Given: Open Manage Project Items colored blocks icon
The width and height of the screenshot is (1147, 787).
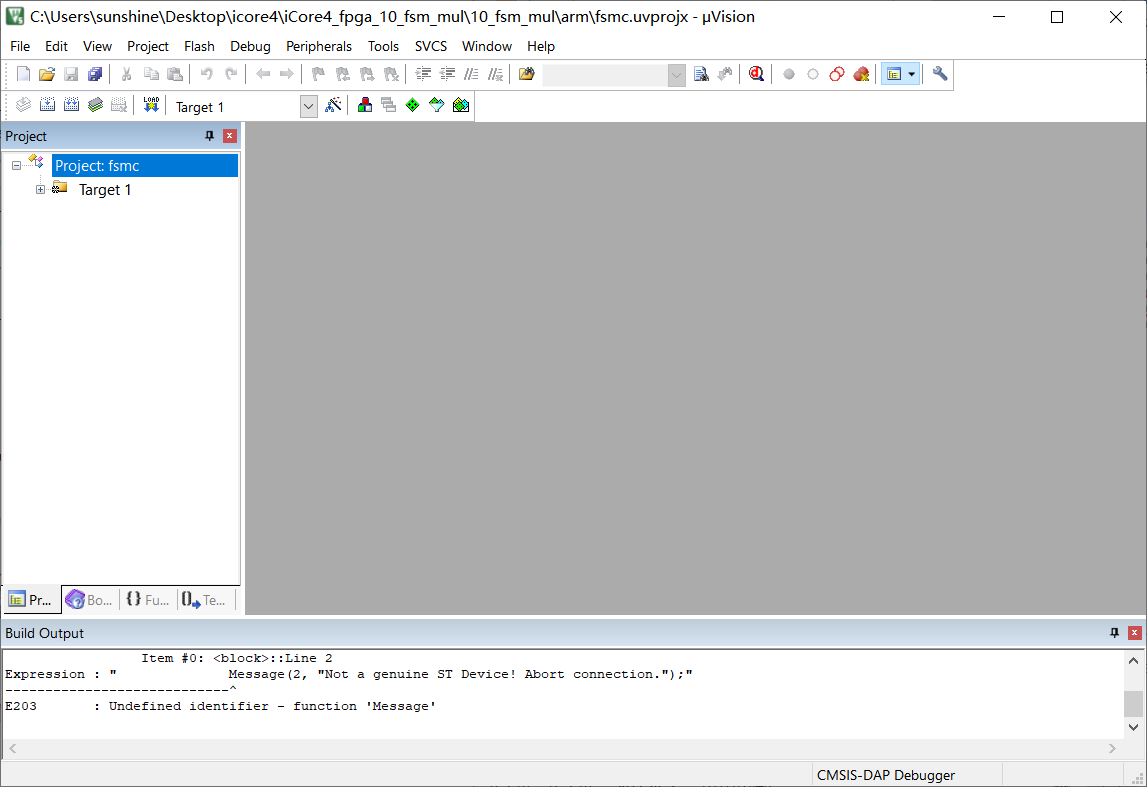Looking at the screenshot, I should pos(365,105).
